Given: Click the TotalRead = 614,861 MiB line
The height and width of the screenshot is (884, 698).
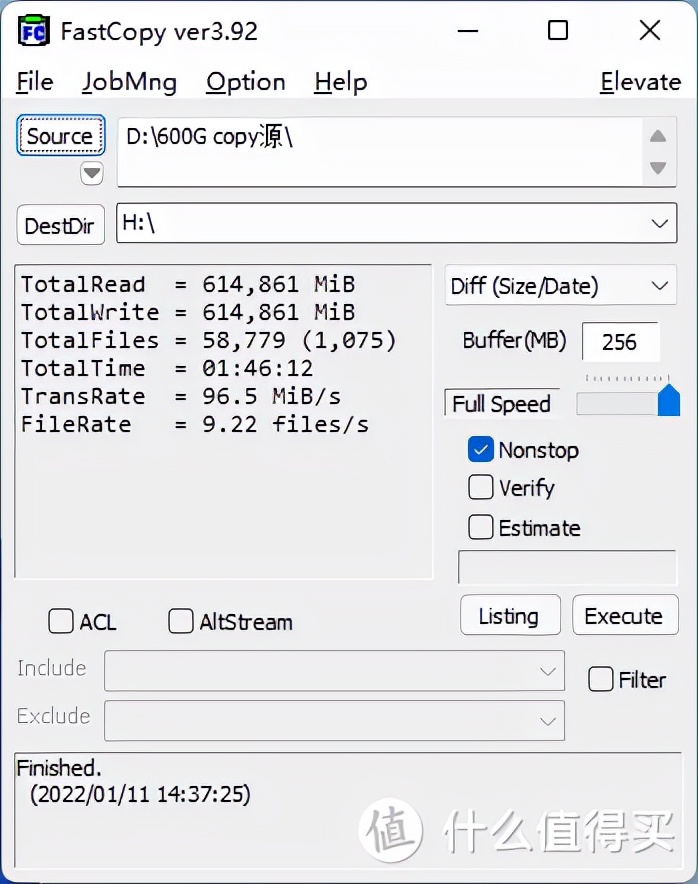Looking at the screenshot, I should tap(188, 284).
